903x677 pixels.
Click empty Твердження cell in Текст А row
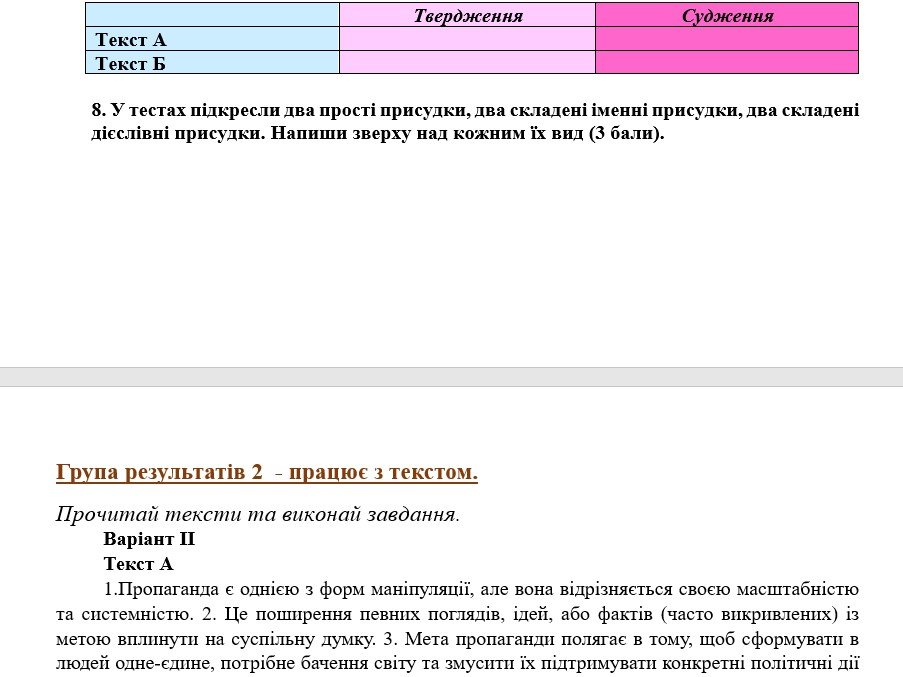[467, 39]
